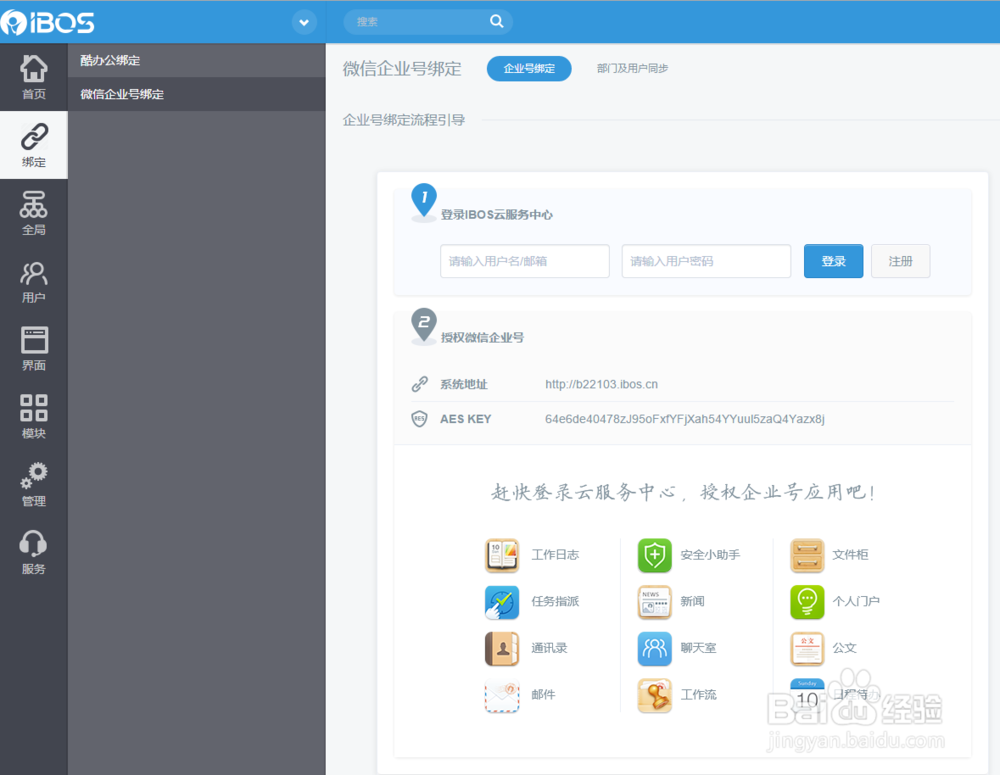This screenshot has width=1000, height=775.
Task: Click the 注册 register button
Action: [901, 261]
